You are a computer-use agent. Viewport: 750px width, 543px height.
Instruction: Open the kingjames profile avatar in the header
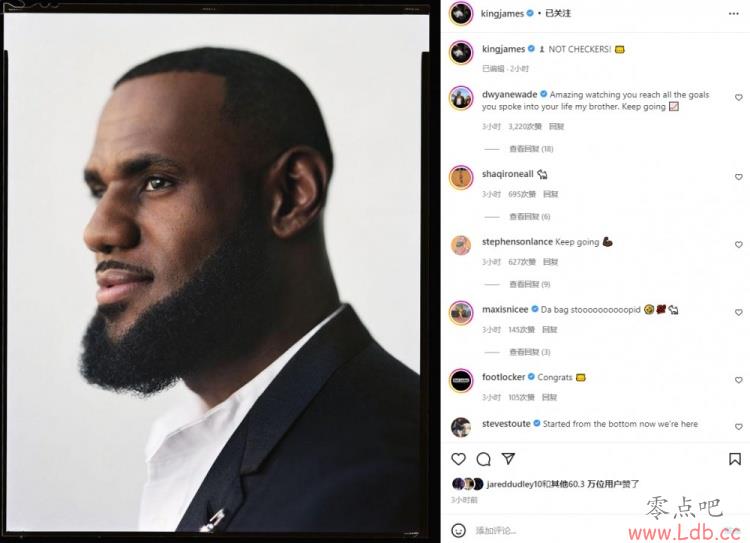pos(461,13)
